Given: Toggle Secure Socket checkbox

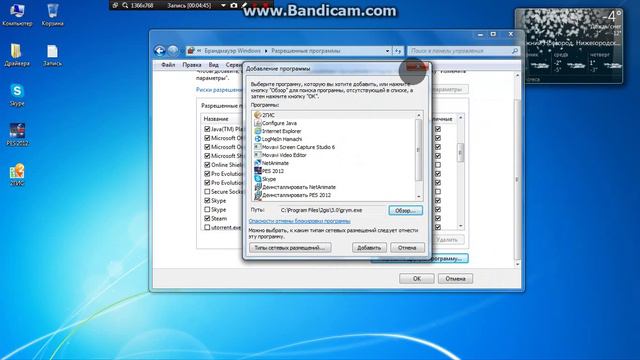Looking at the screenshot, I should [x=207, y=191].
